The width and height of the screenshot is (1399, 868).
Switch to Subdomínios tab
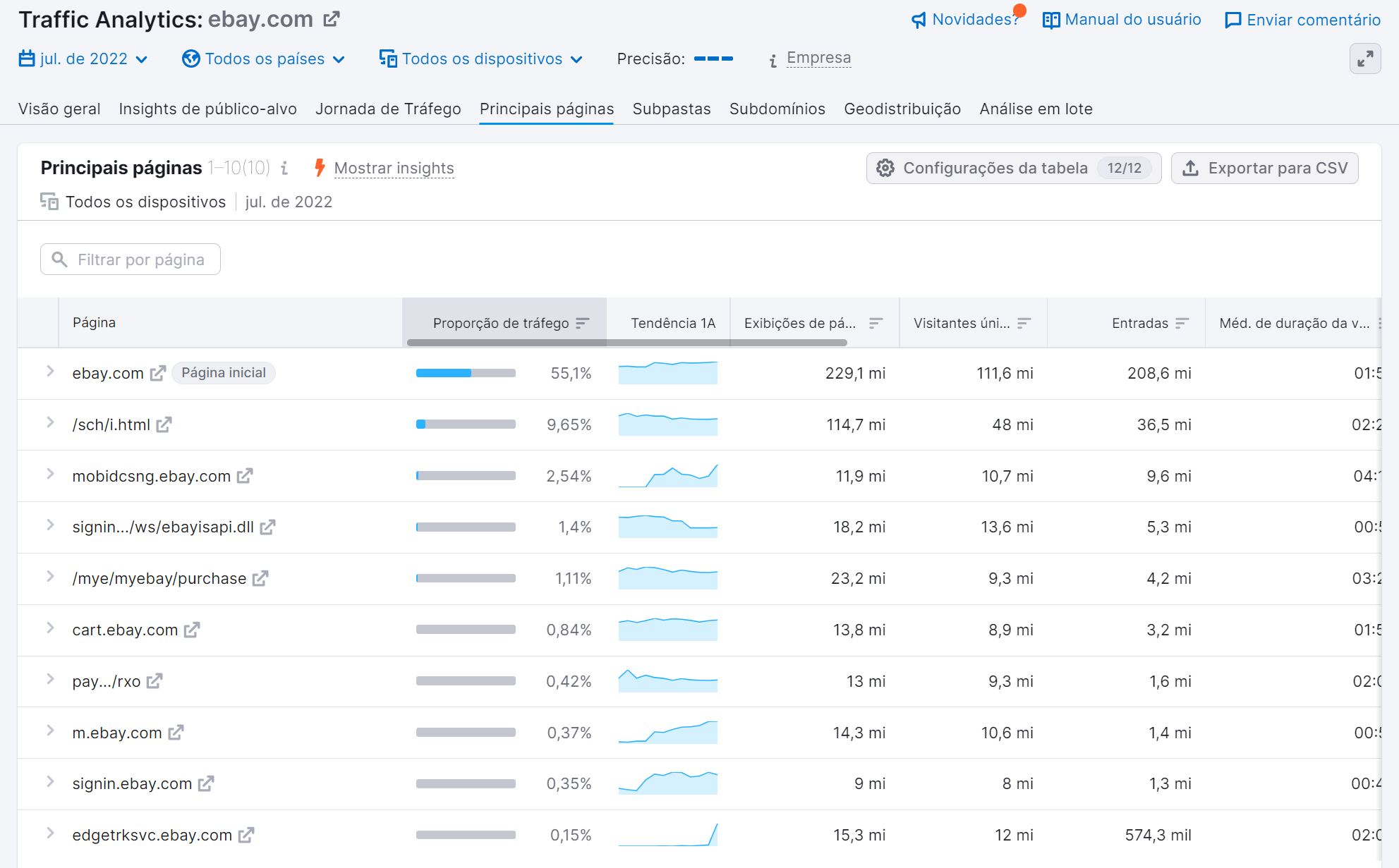coord(777,109)
